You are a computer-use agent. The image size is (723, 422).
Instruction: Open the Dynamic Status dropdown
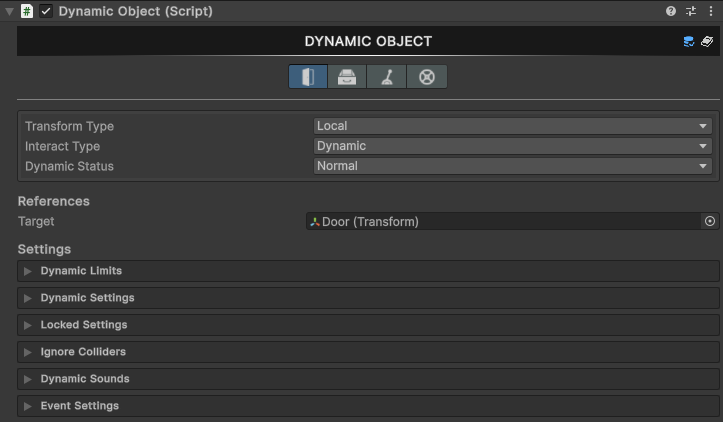(512, 166)
